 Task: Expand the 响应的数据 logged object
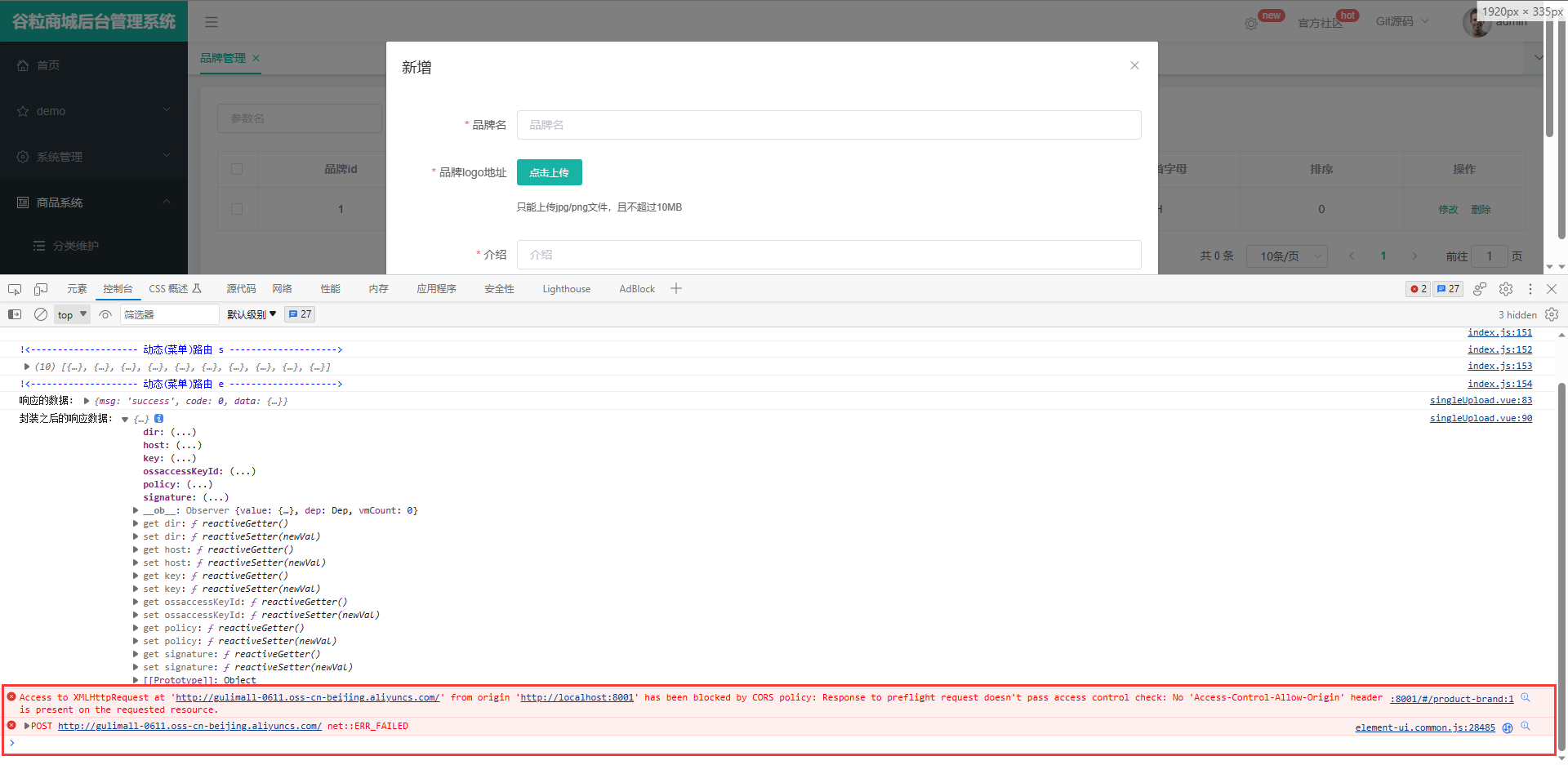pyautogui.click(x=87, y=401)
